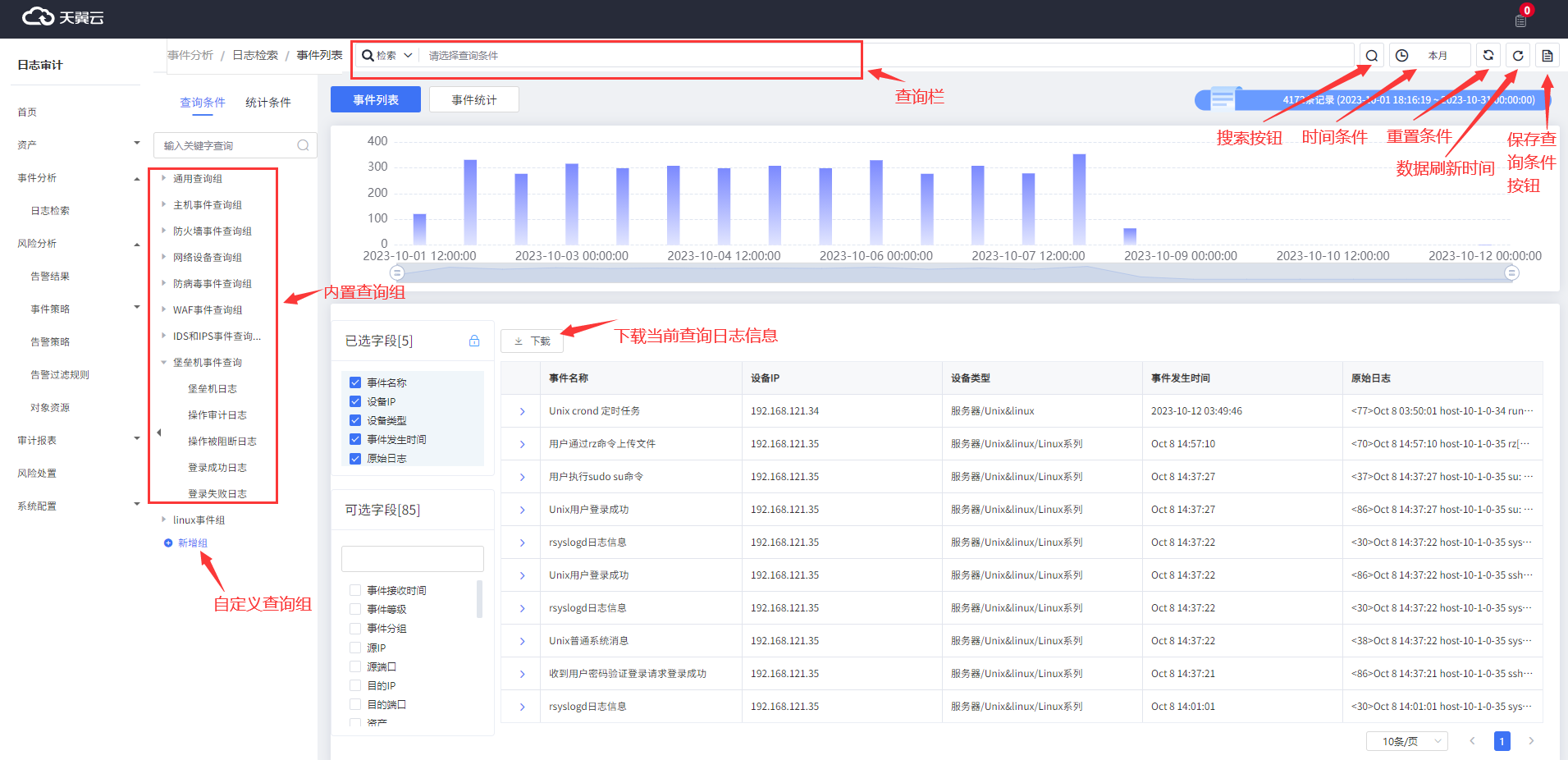The image size is (1568, 760).
Task: Enable the 事件等级 field checkbox
Action: click(x=355, y=609)
